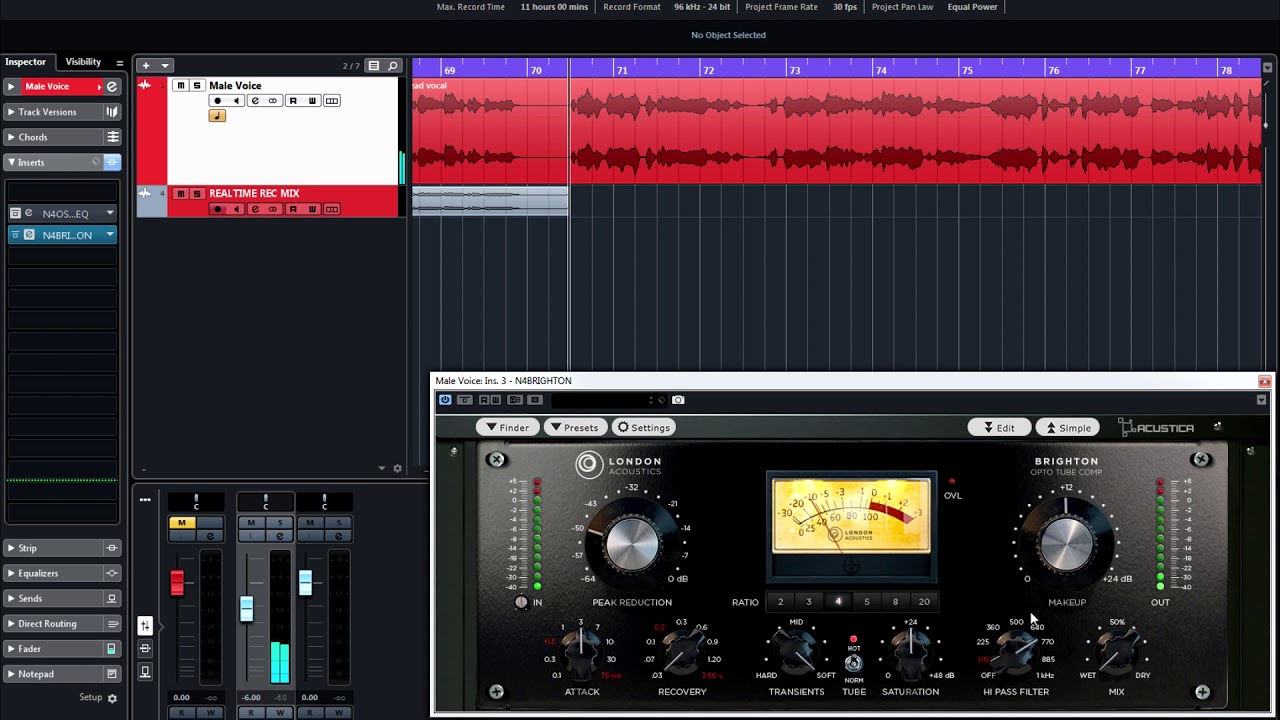Click the Simple button in plugin
1280x720 pixels.
[x=1069, y=428]
